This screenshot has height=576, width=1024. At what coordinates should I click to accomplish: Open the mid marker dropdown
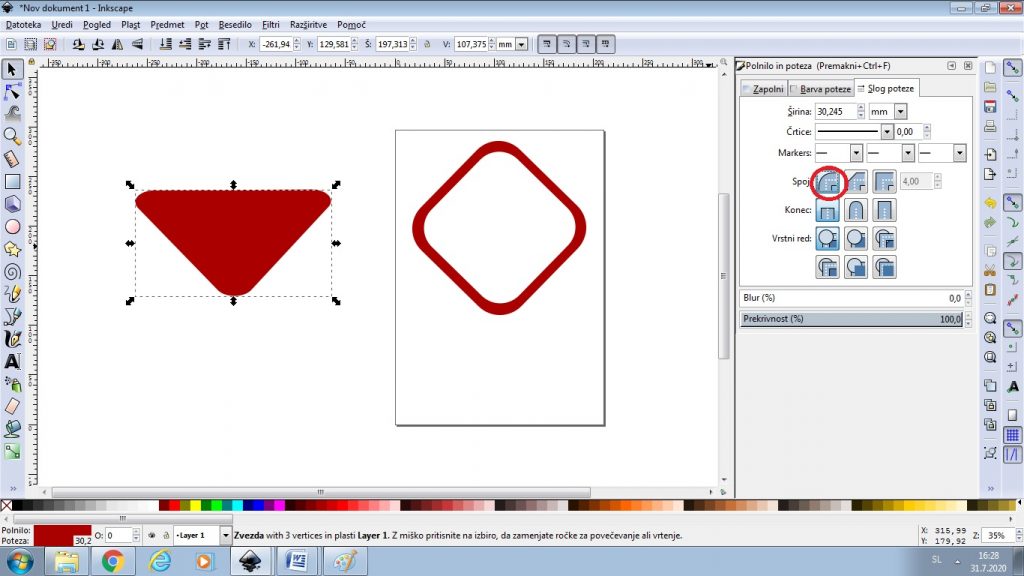click(x=908, y=153)
